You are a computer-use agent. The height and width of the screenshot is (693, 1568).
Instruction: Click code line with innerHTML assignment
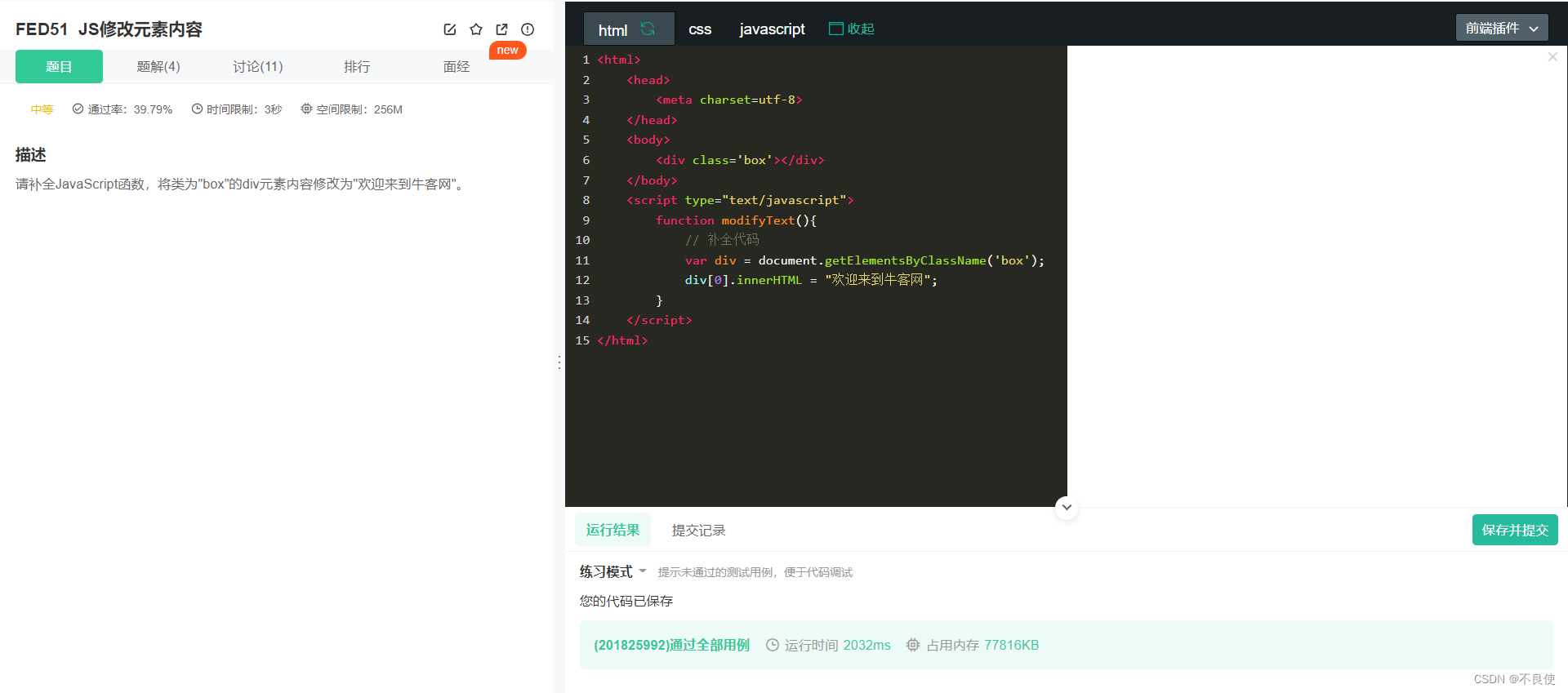(x=811, y=280)
